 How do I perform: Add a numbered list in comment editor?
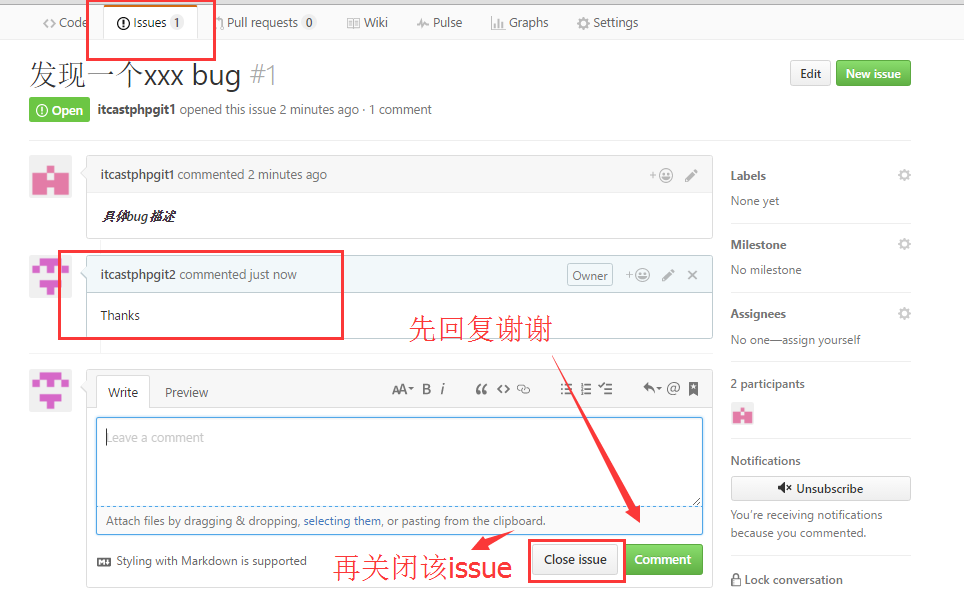coord(586,389)
